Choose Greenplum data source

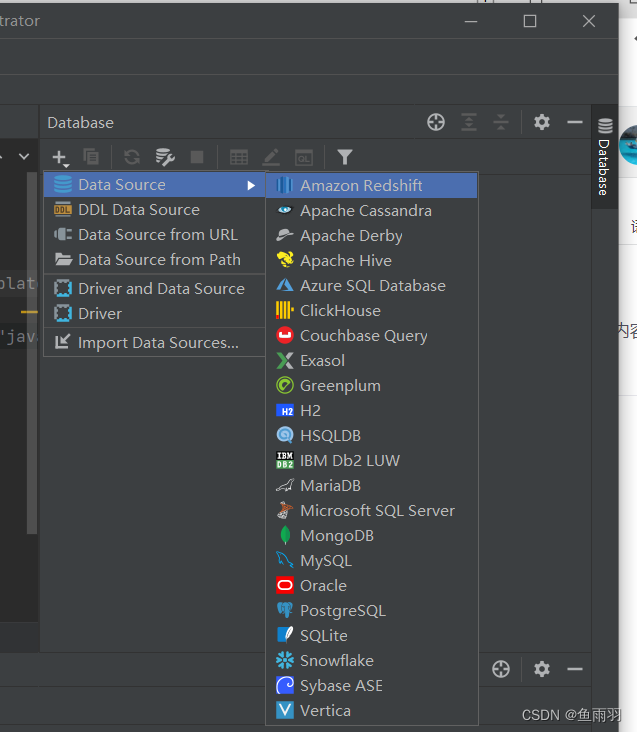tap(372, 386)
